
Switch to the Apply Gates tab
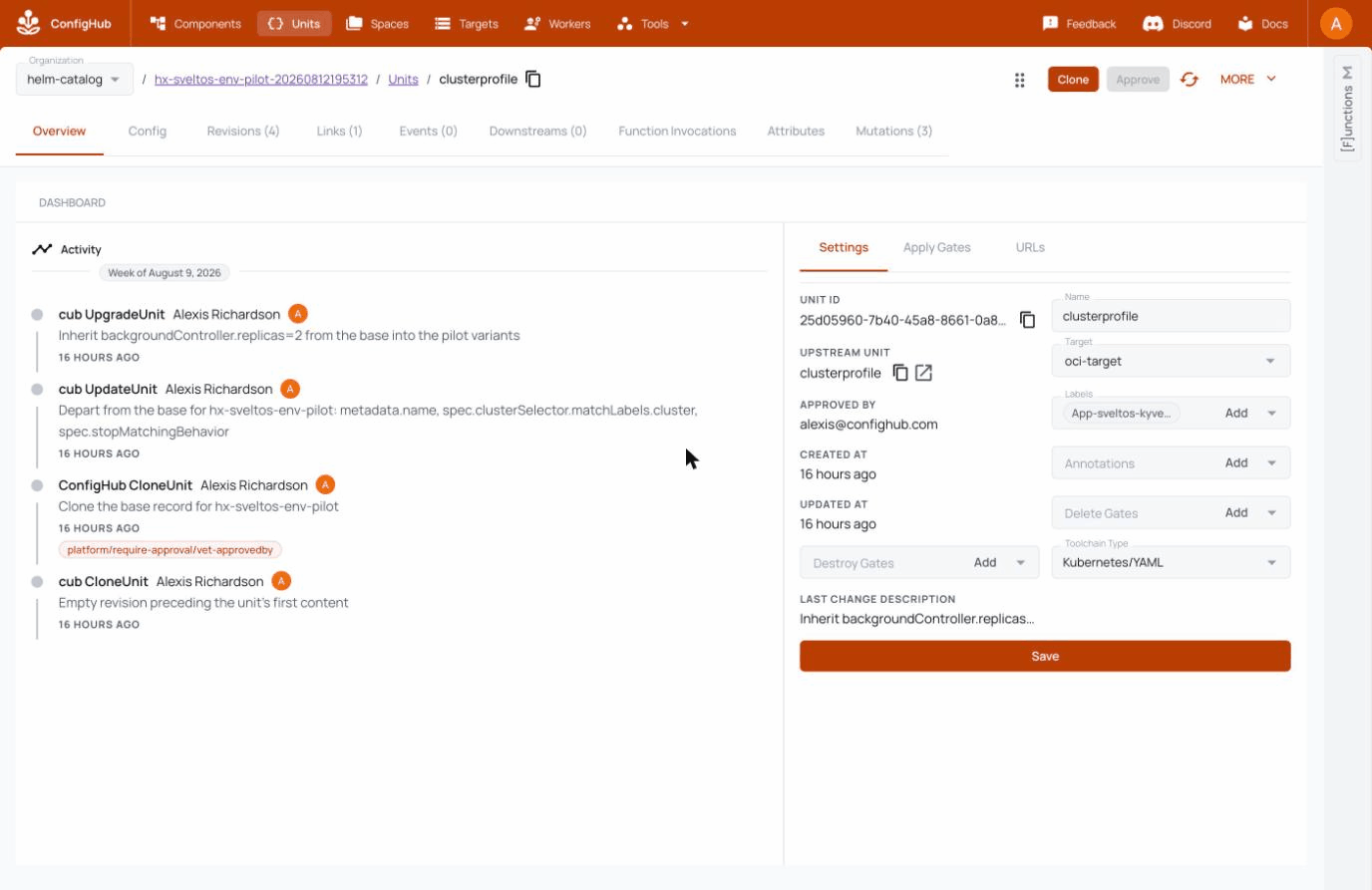[x=937, y=248]
